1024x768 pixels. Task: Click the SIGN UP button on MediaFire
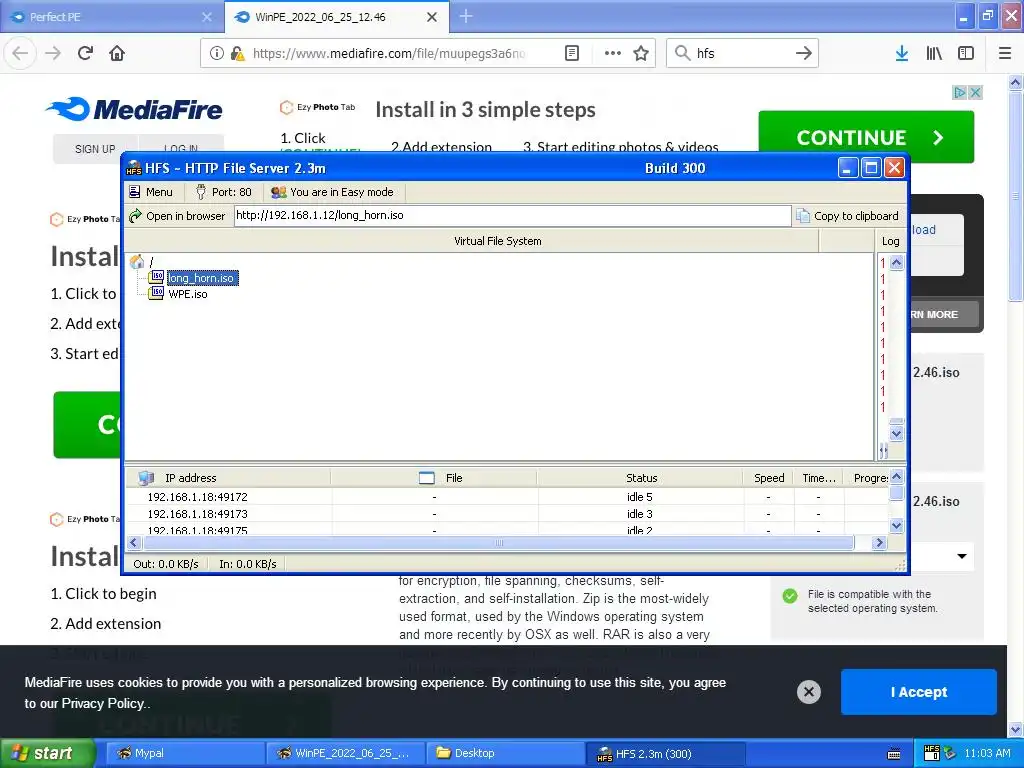pos(95,149)
